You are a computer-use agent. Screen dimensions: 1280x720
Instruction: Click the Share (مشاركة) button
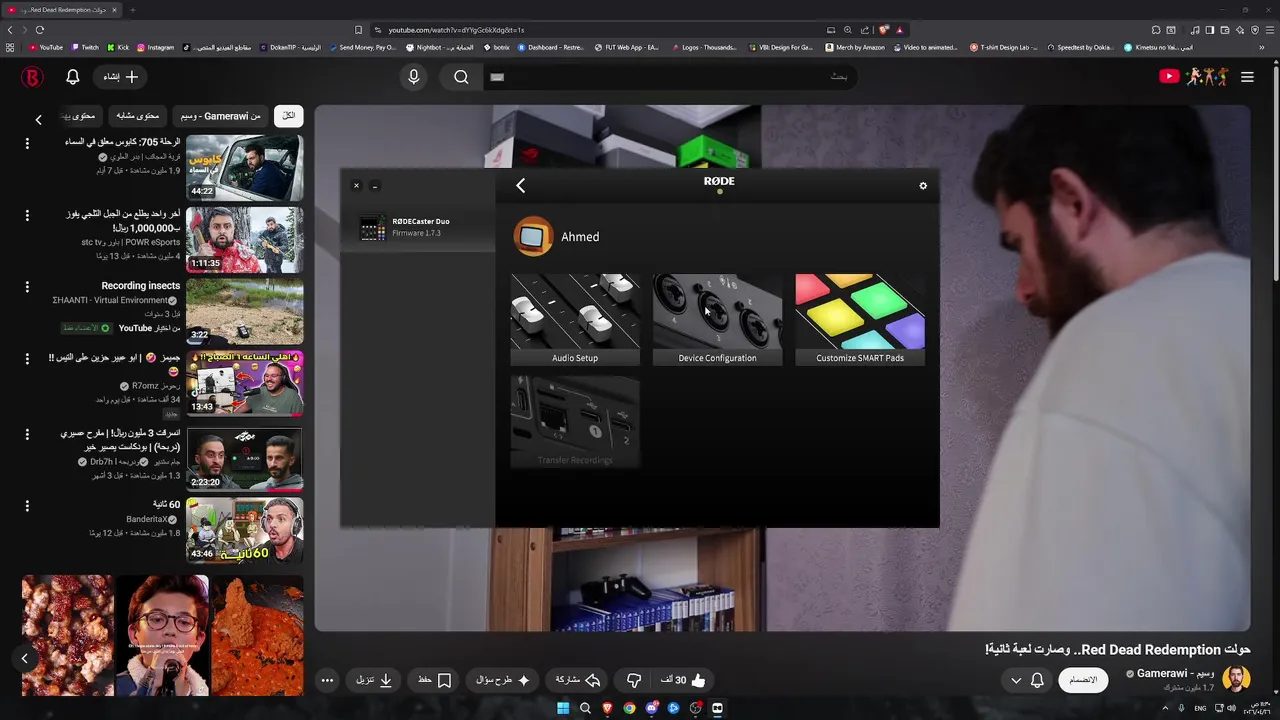578,680
